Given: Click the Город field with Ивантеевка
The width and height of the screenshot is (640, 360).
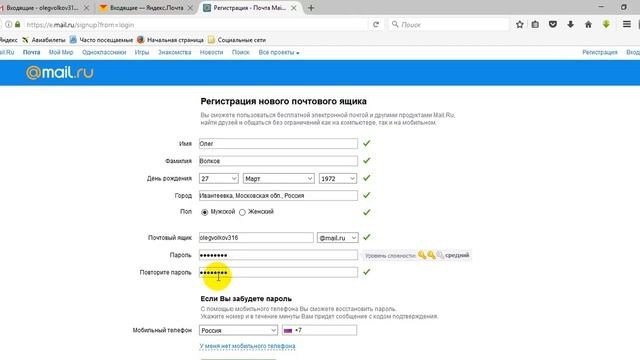Looking at the screenshot, I should [x=278, y=196].
